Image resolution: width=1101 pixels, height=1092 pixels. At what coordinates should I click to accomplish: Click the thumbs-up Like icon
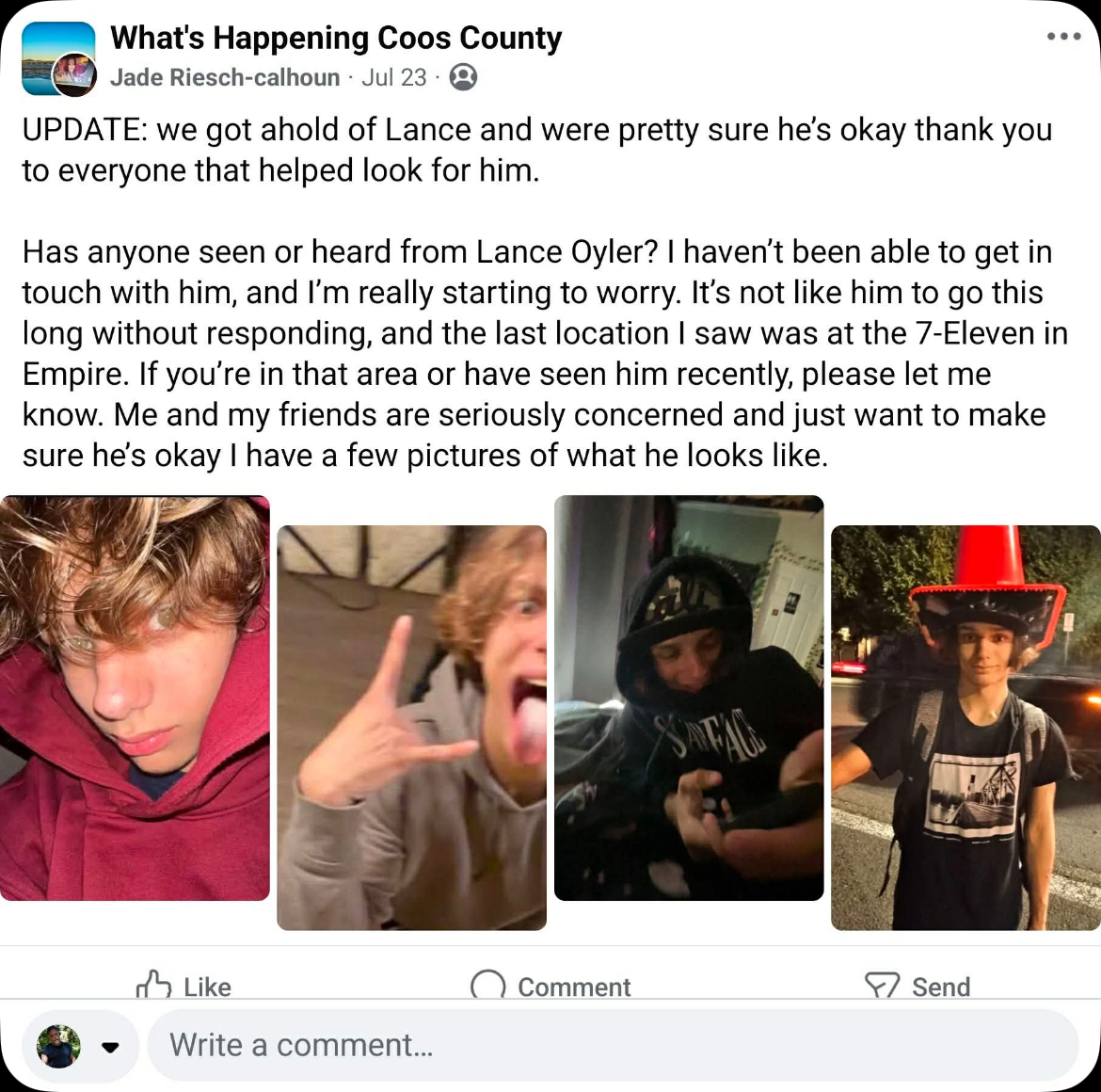[153, 984]
